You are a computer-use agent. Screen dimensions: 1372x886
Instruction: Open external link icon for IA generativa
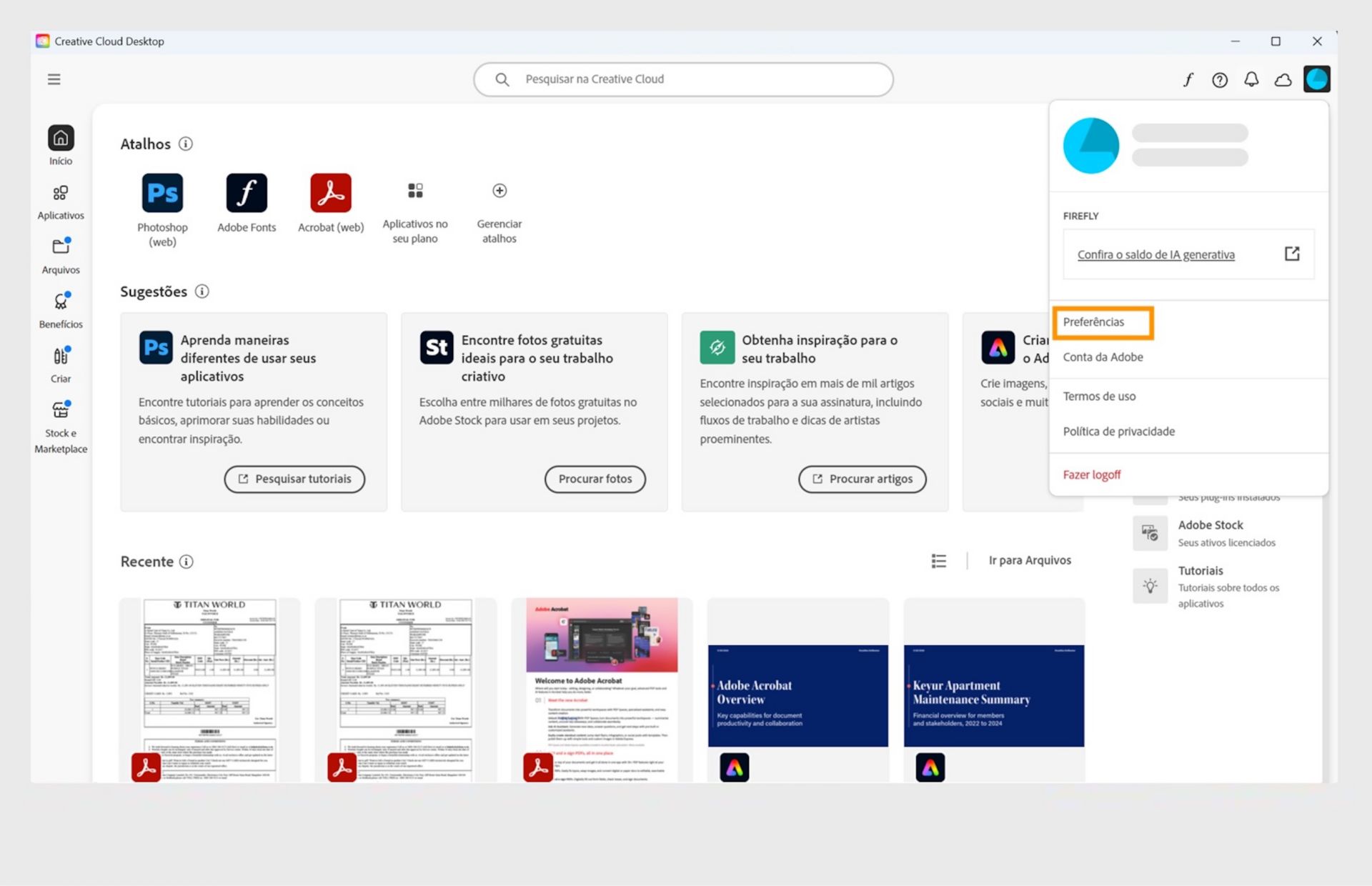[1292, 254]
